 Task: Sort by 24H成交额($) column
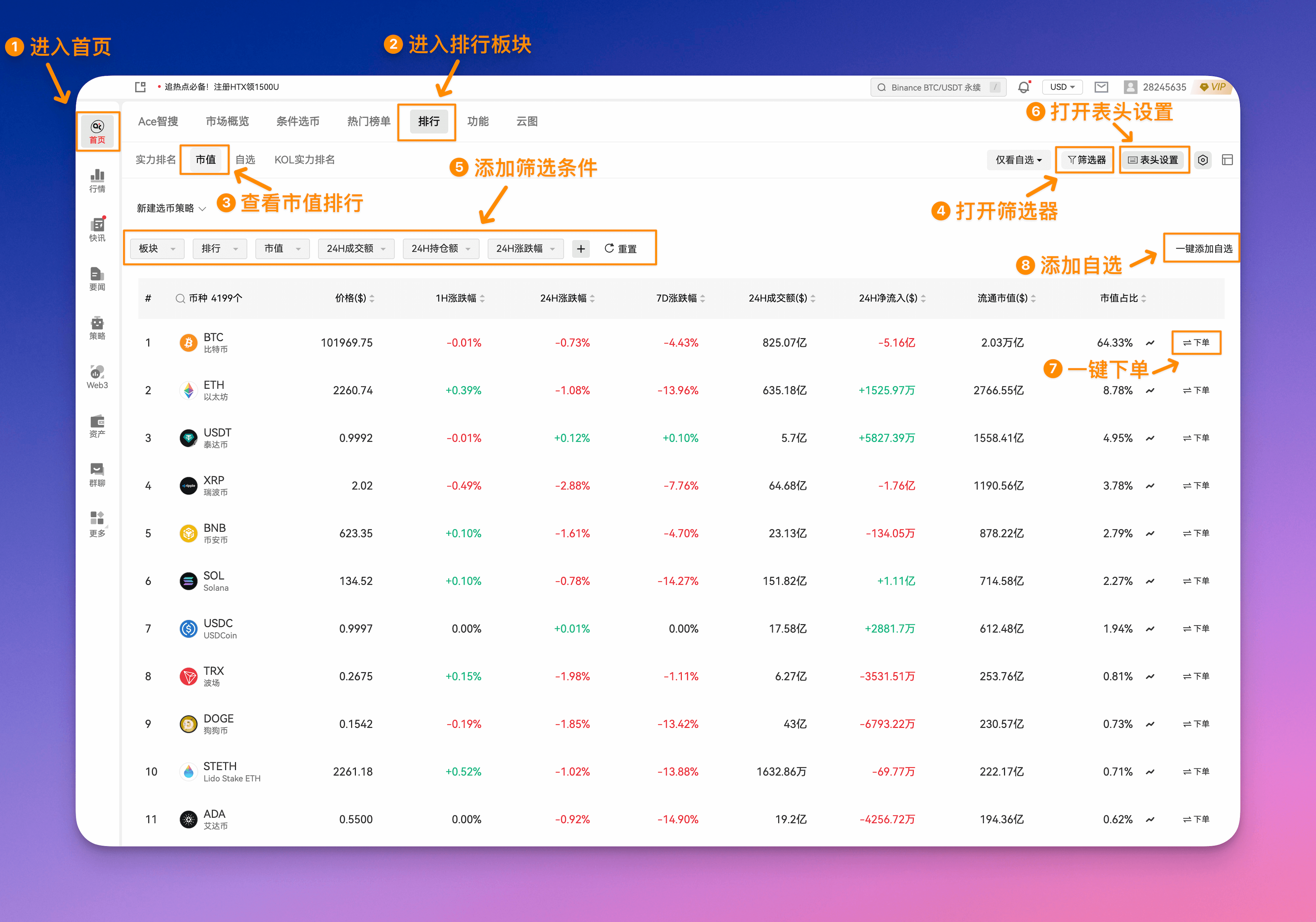[x=782, y=298]
